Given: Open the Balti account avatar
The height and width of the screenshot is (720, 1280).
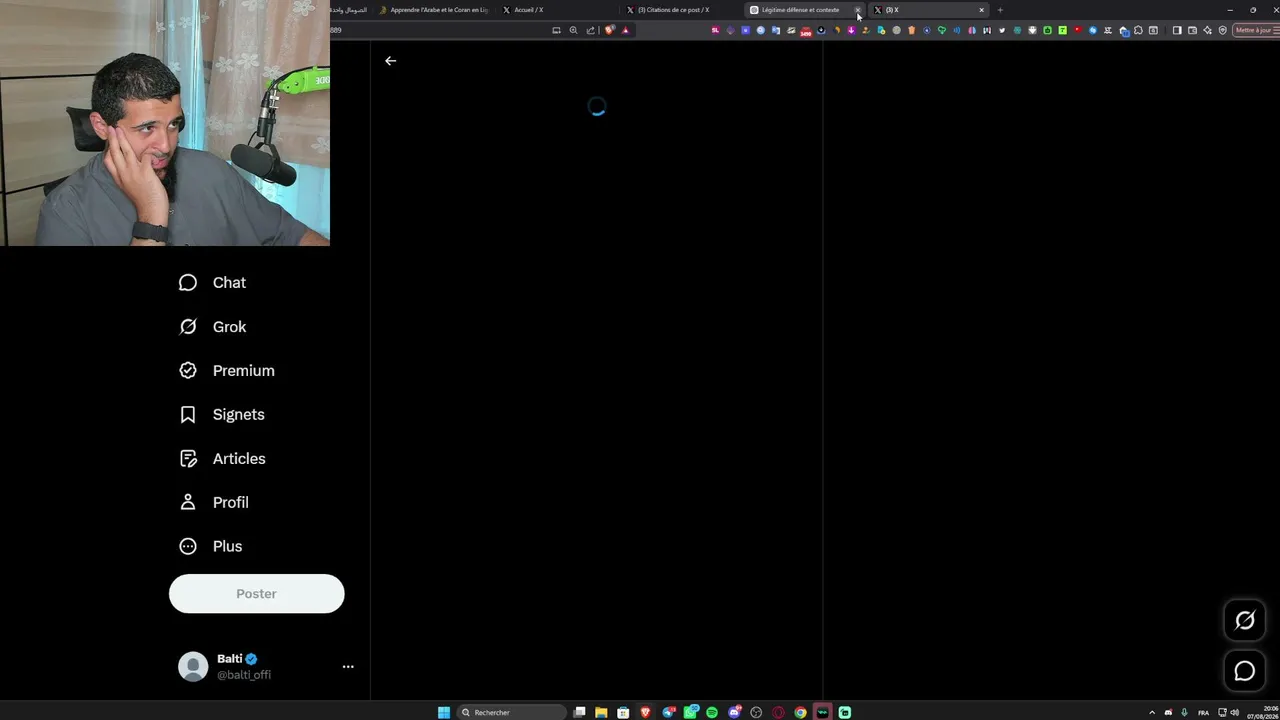Looking at the screenshot, I should click(193, 667).
